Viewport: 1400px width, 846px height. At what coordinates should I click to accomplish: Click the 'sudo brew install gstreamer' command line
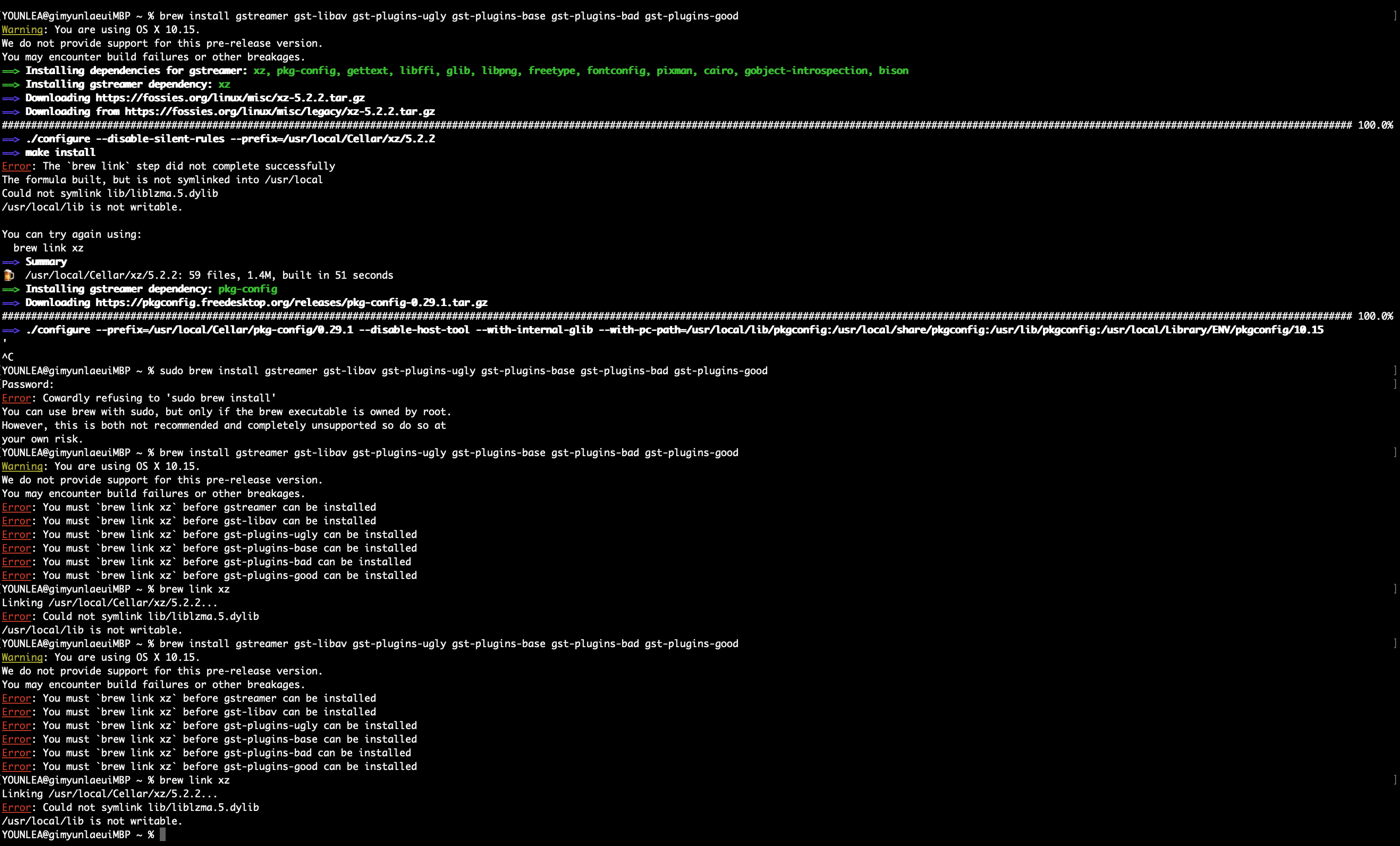(463, 371)
